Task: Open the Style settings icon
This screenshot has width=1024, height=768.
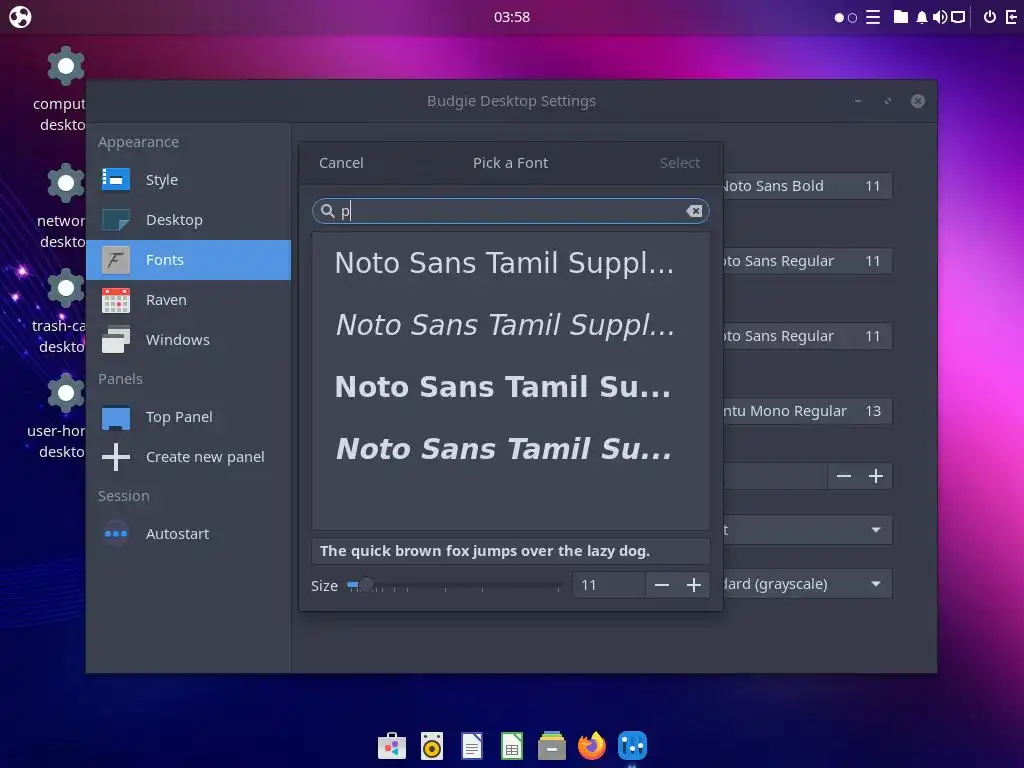Action: tap(116, 180)
